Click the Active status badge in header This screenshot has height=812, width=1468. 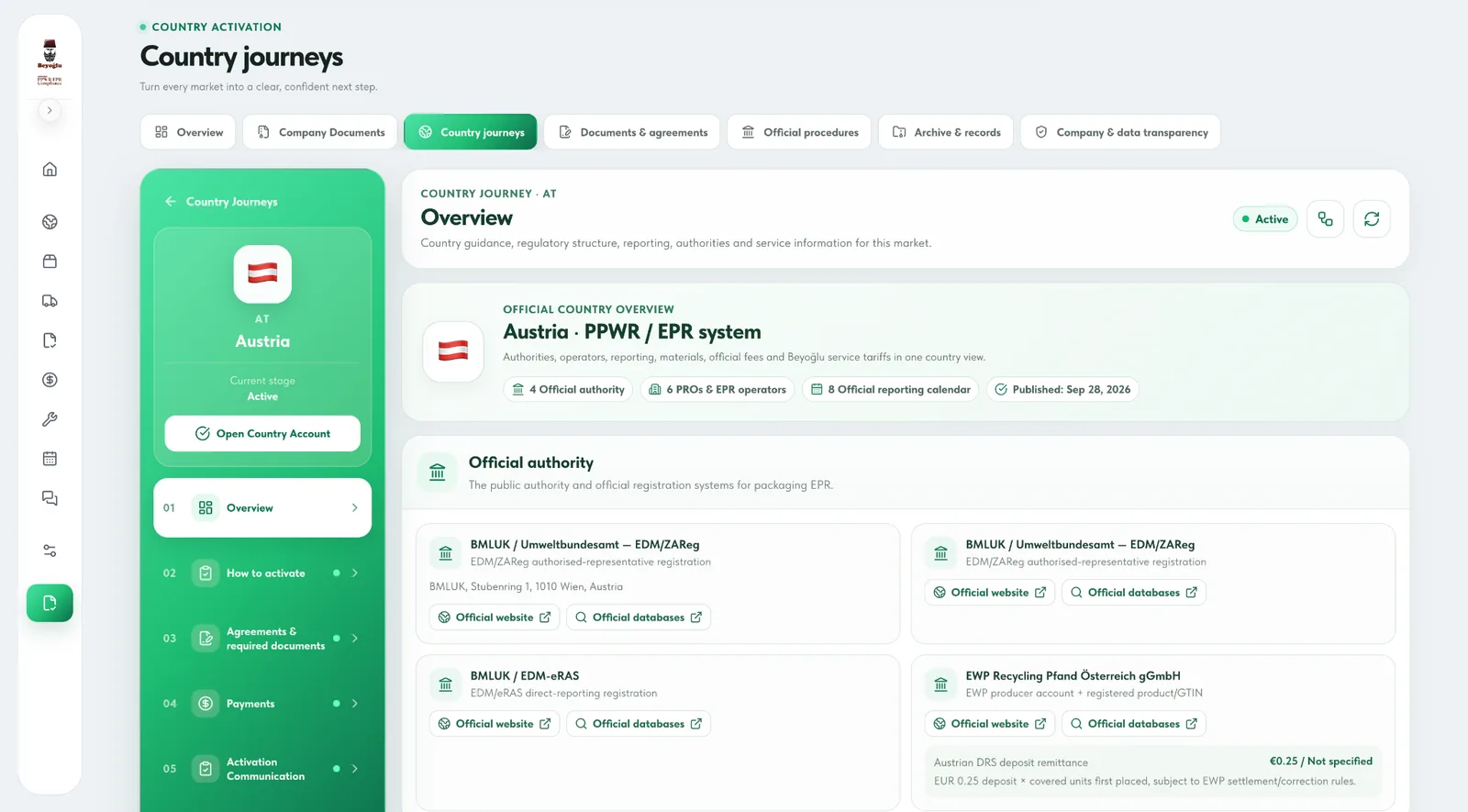pos(1265,219)
